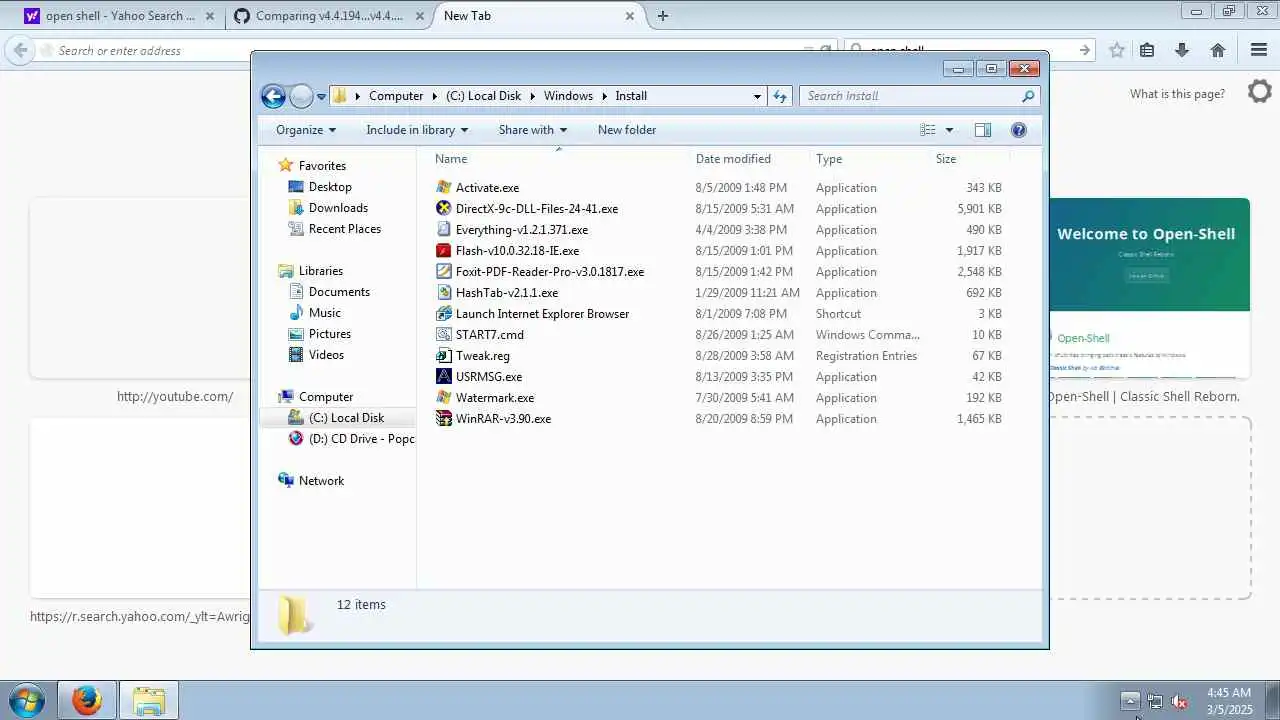Click the Explorer Forward arrow button
This screenshot has width=1280, height=720.
(301, 96)
